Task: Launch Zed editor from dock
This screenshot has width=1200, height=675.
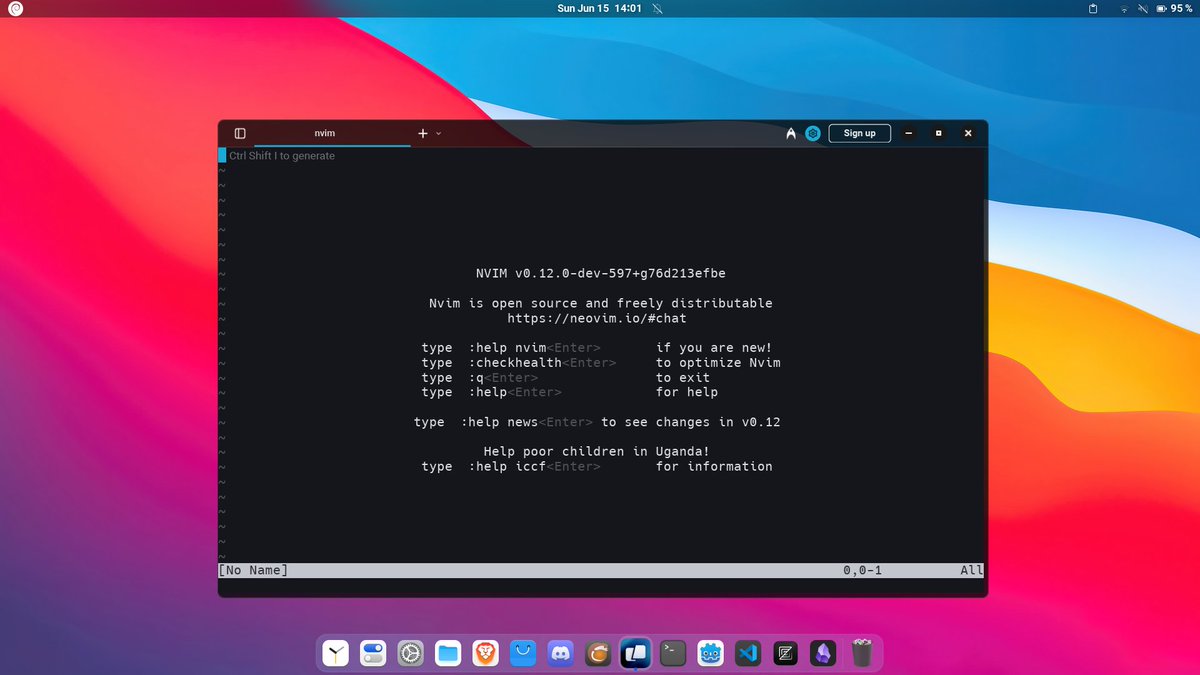Action: [x=785, y=653]
